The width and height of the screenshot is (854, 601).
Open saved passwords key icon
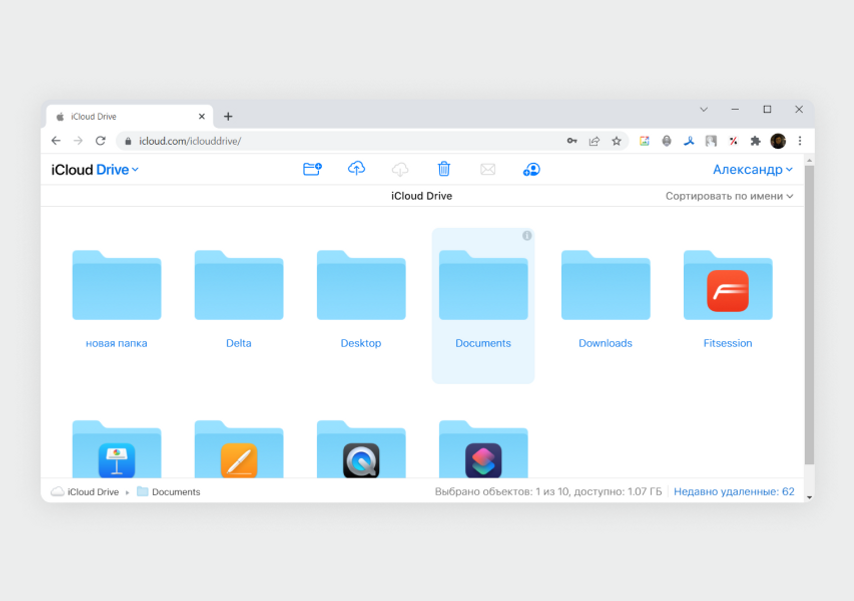tap(571, 141)
